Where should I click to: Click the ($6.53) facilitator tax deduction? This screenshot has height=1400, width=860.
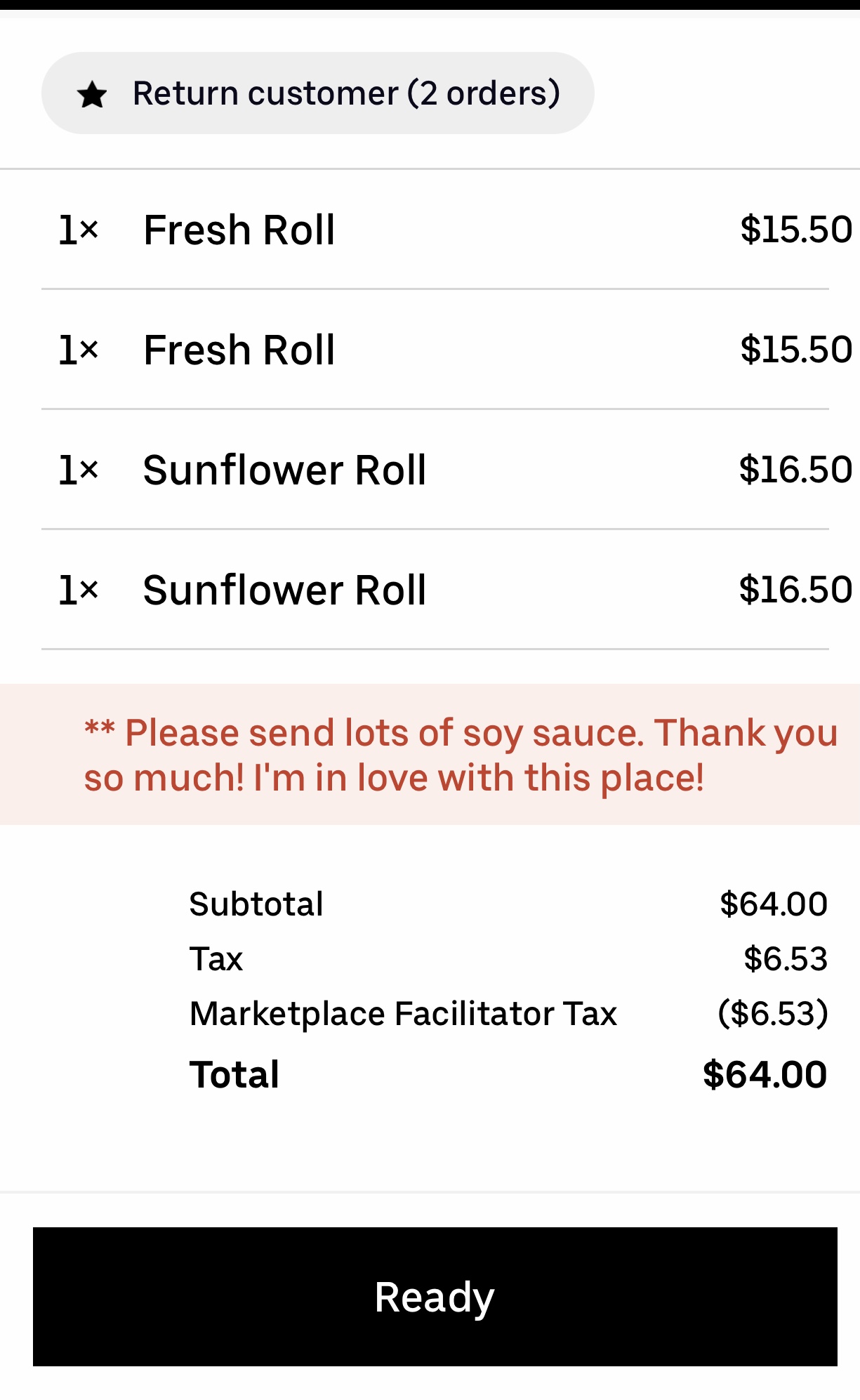point(772,1014)
